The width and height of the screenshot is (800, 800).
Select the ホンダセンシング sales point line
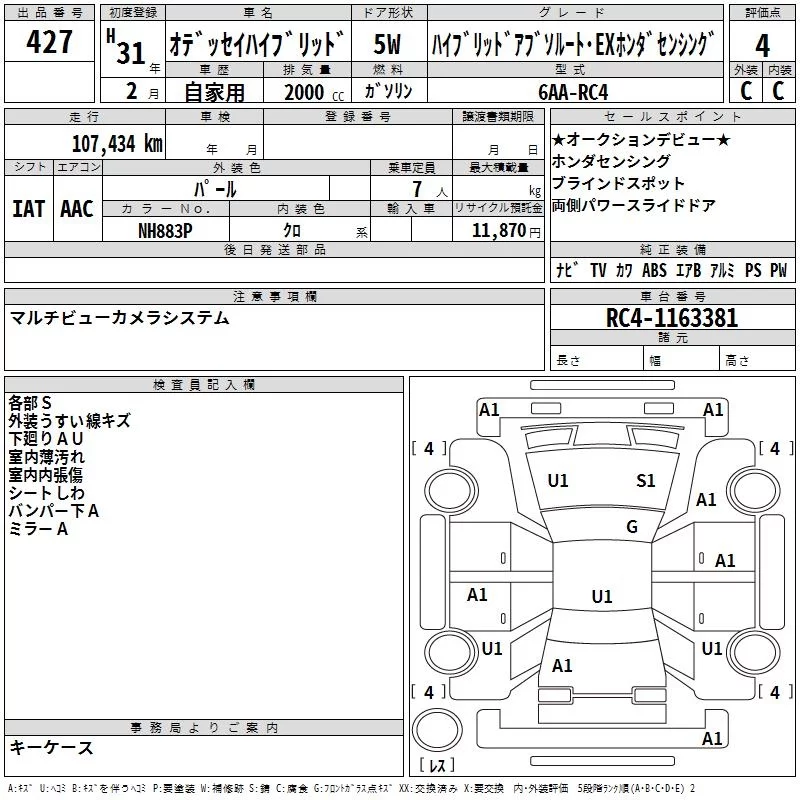(611, 161)
